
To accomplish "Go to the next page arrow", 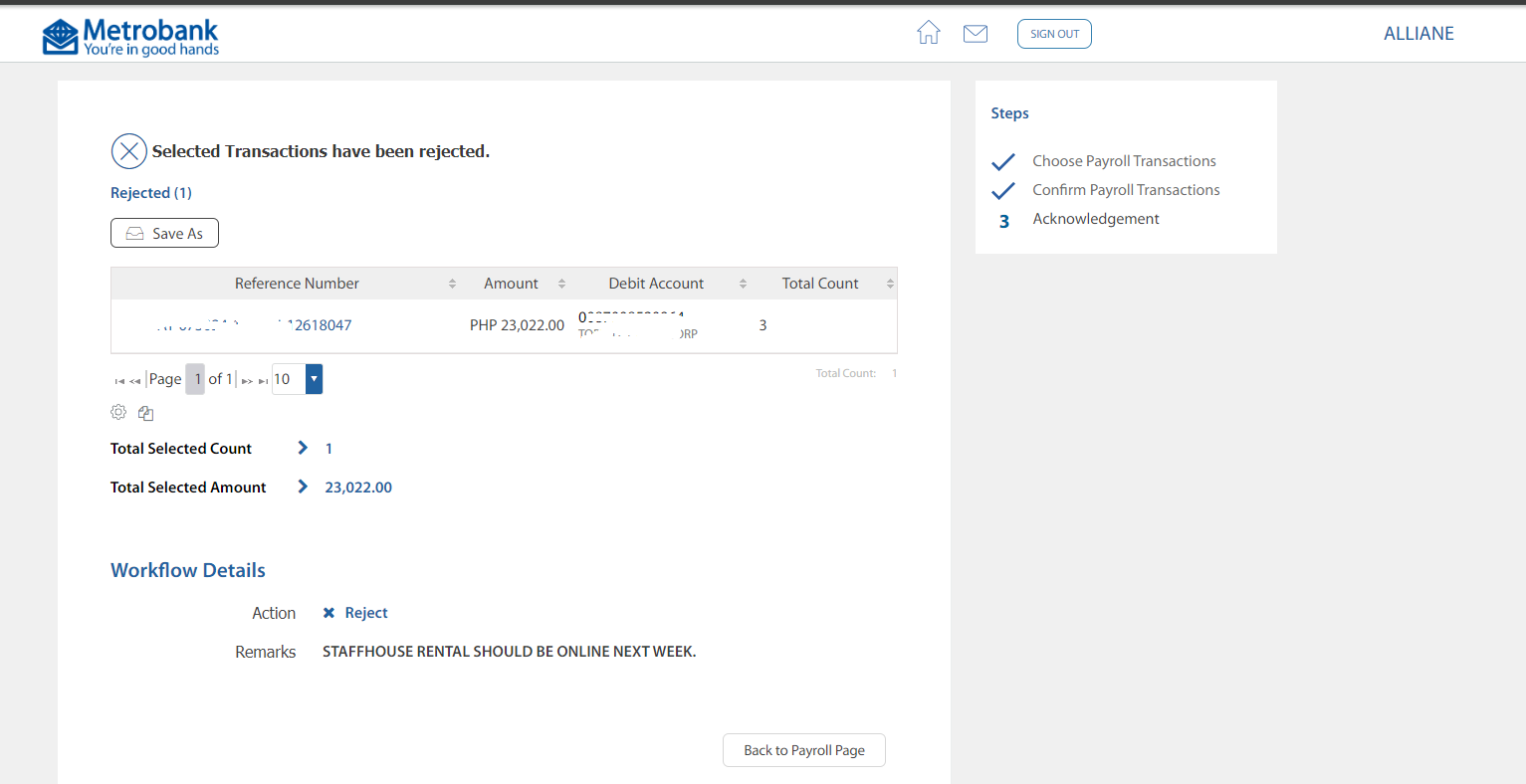I will click(247, 381).
